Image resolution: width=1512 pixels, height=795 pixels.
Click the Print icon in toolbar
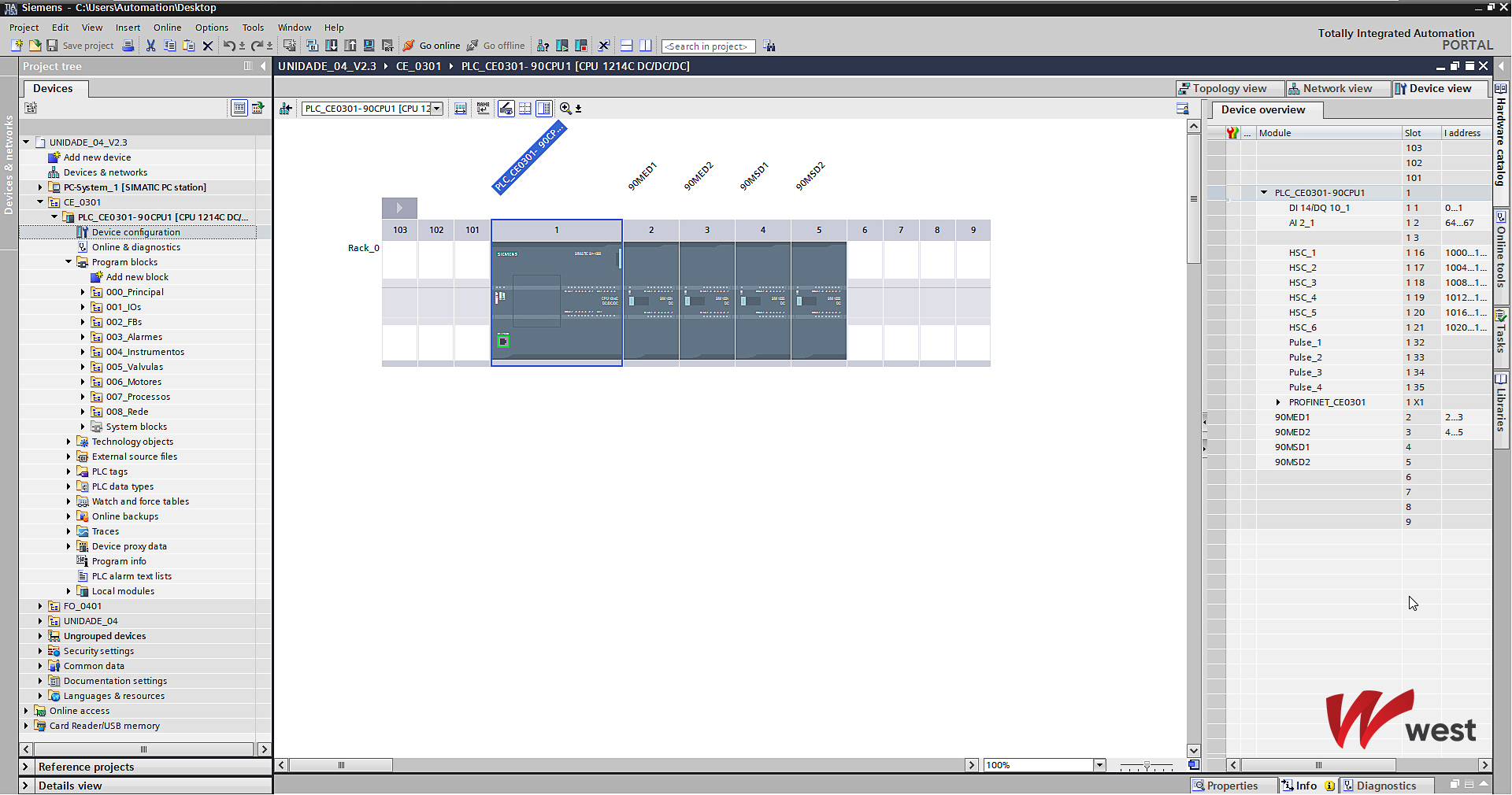128,46
